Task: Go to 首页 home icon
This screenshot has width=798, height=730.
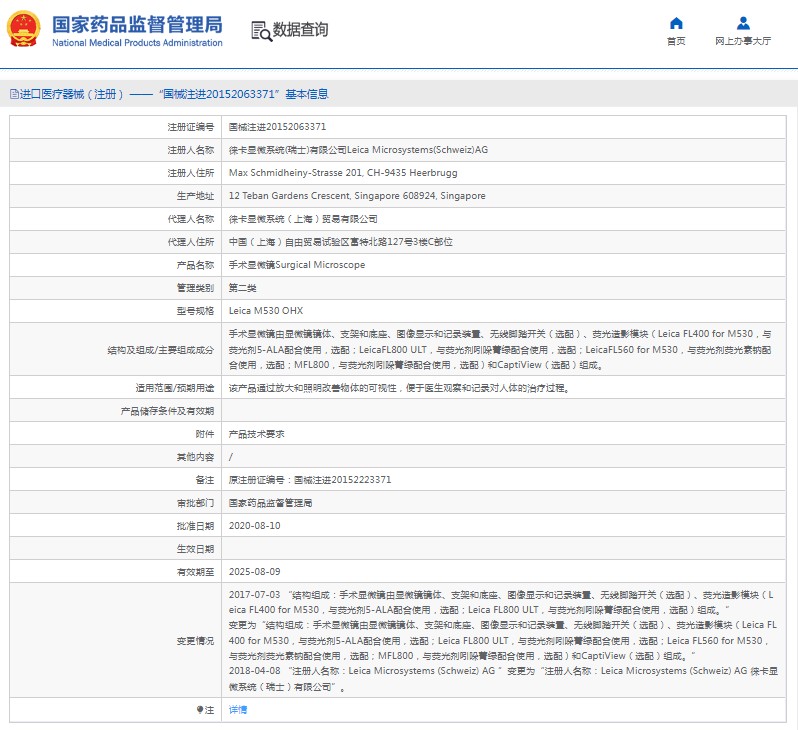Action: pos(676,23)
